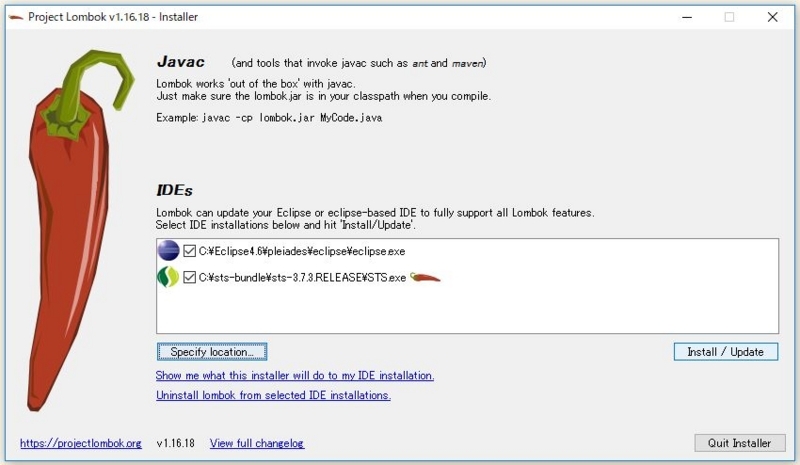
Task: Click small chili pepper beside STS.exe
Action: (425, 278)
